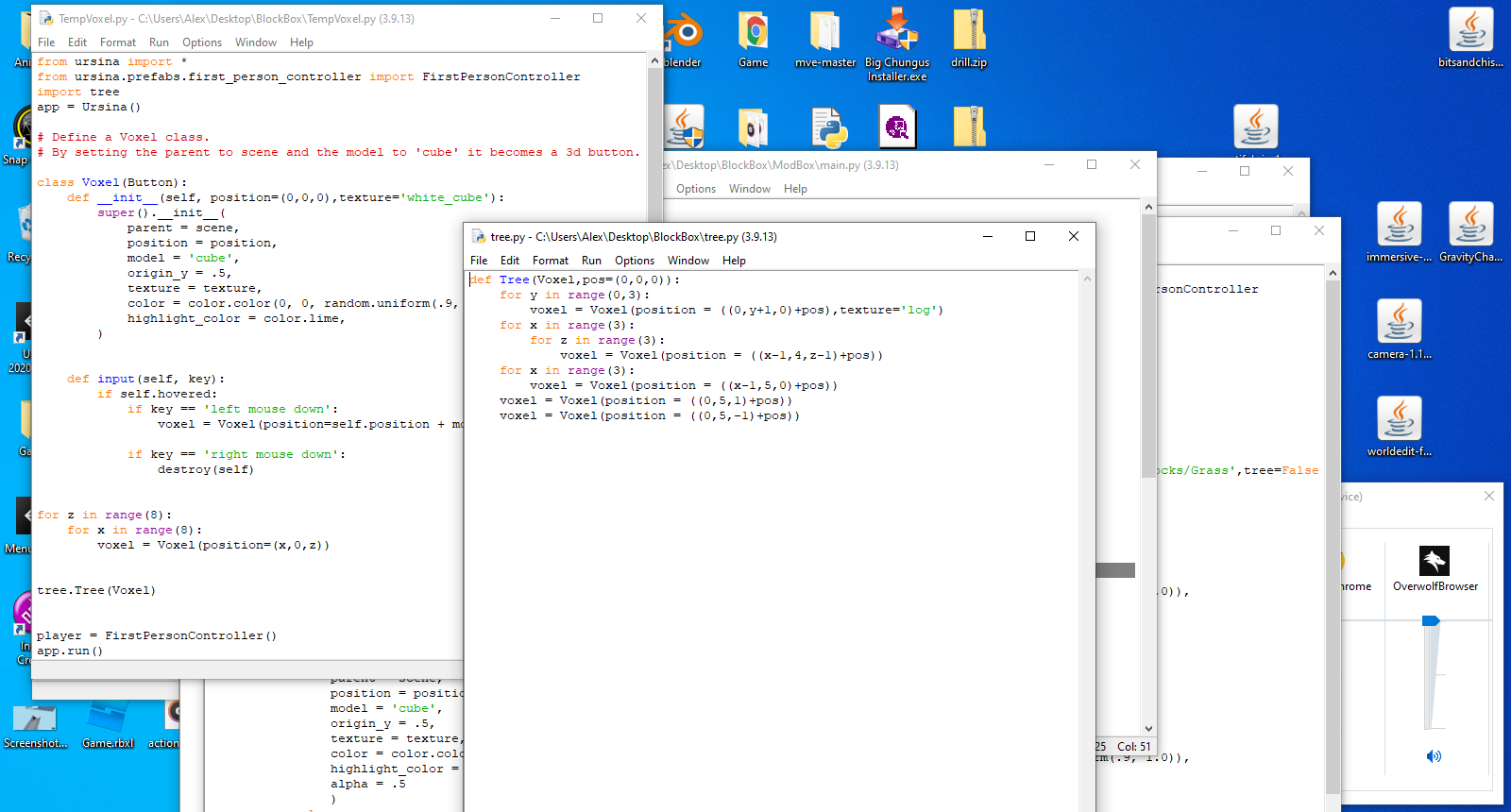1511x812 pixels.
Task: Click scroll-up arrow in TempVoxel.py editor
Action: pyautogui.click(x=654, y=60)
